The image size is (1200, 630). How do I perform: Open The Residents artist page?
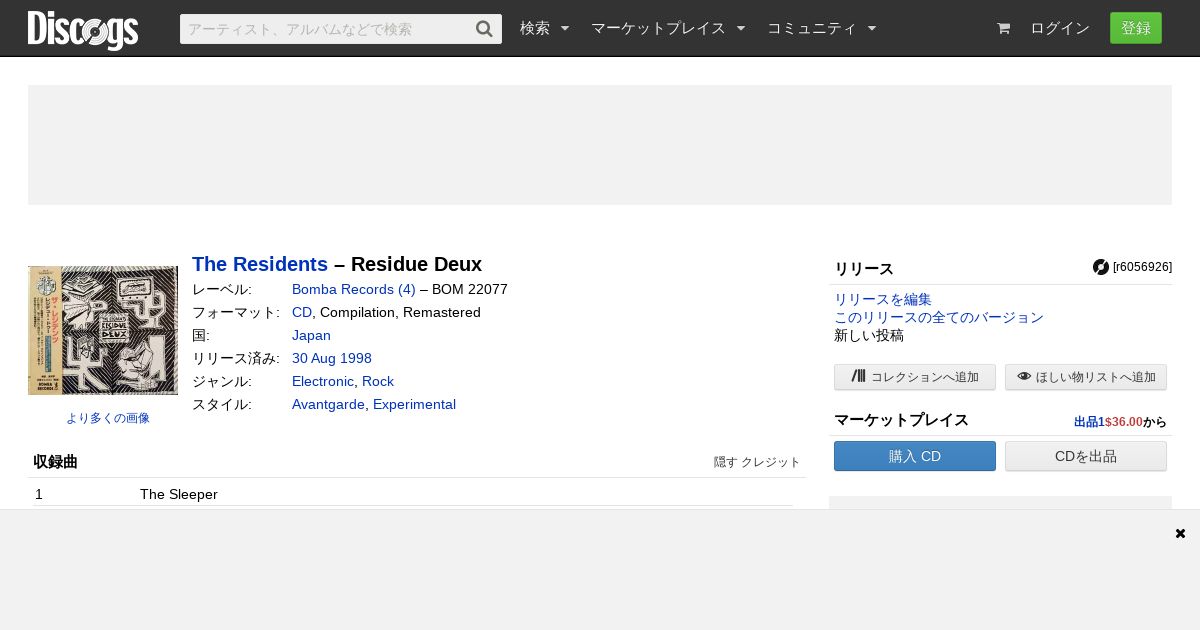(x=260, y=264)
